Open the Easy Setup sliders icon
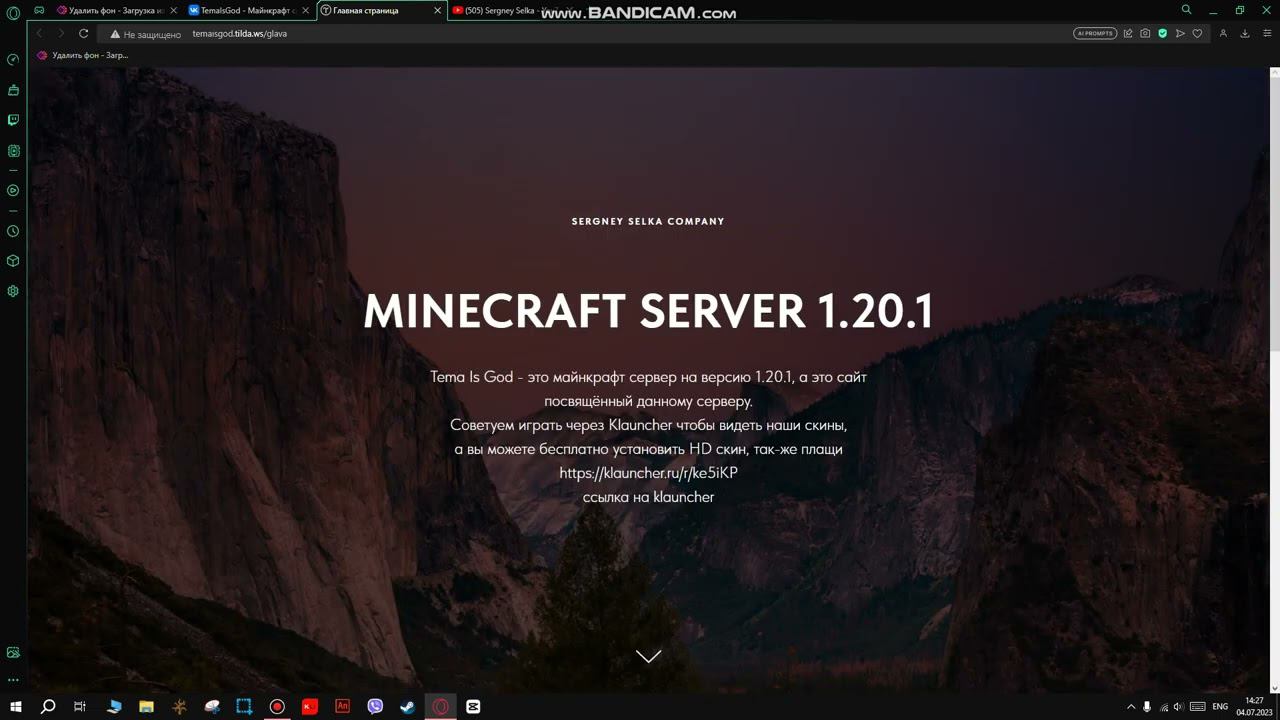 click(x=1266, y=33)
